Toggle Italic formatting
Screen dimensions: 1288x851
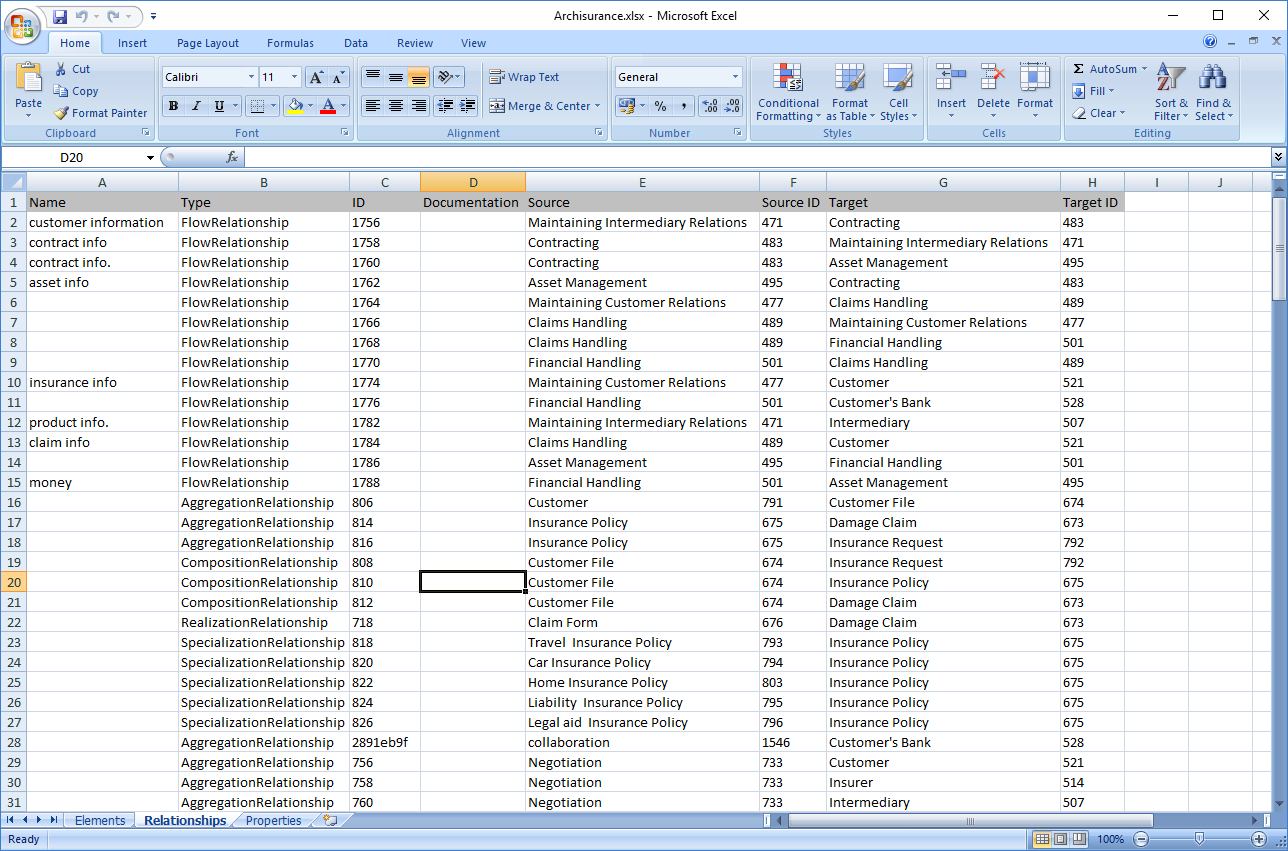[x=196, y=106]
